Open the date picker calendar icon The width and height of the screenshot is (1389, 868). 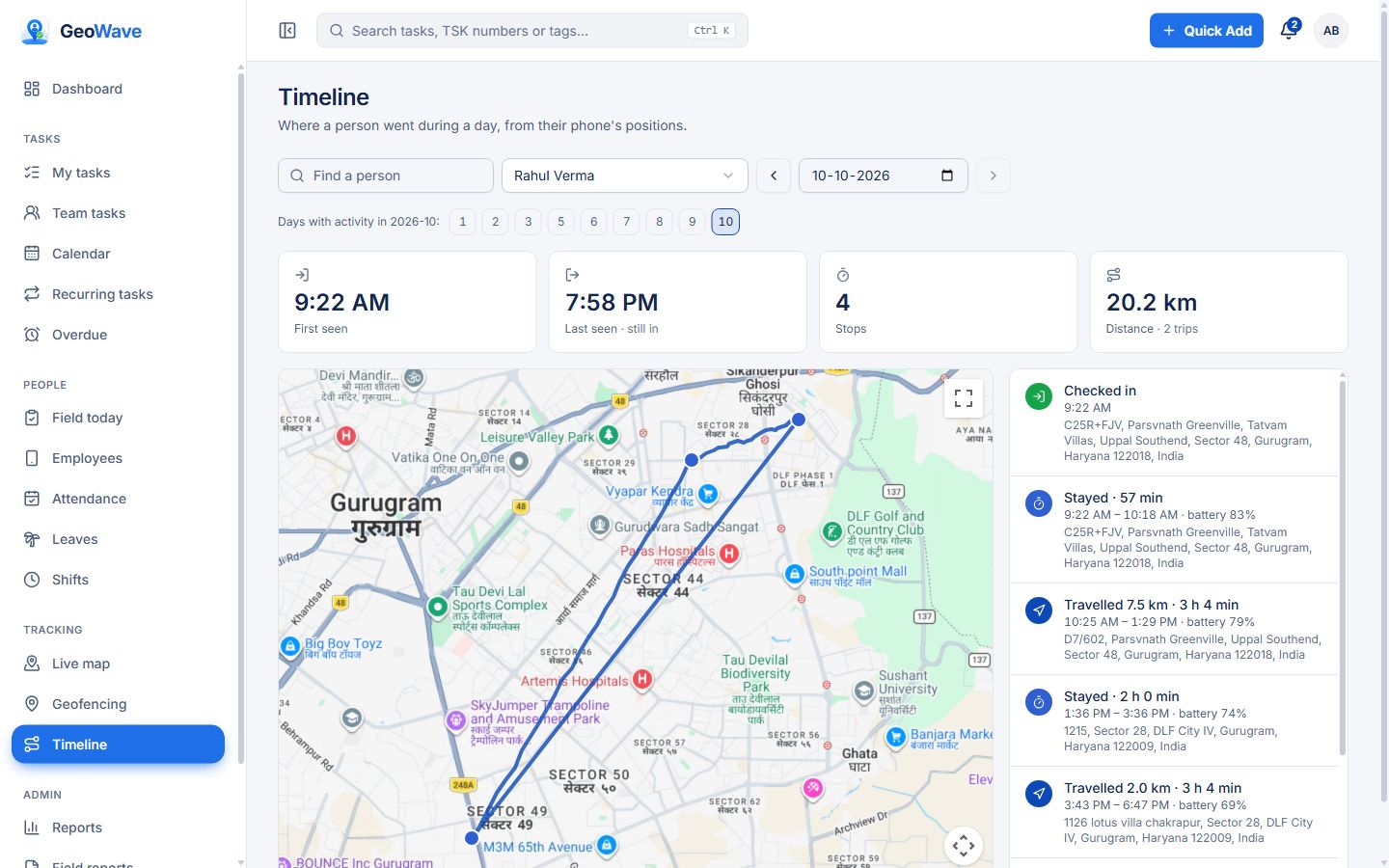(947, 176)
